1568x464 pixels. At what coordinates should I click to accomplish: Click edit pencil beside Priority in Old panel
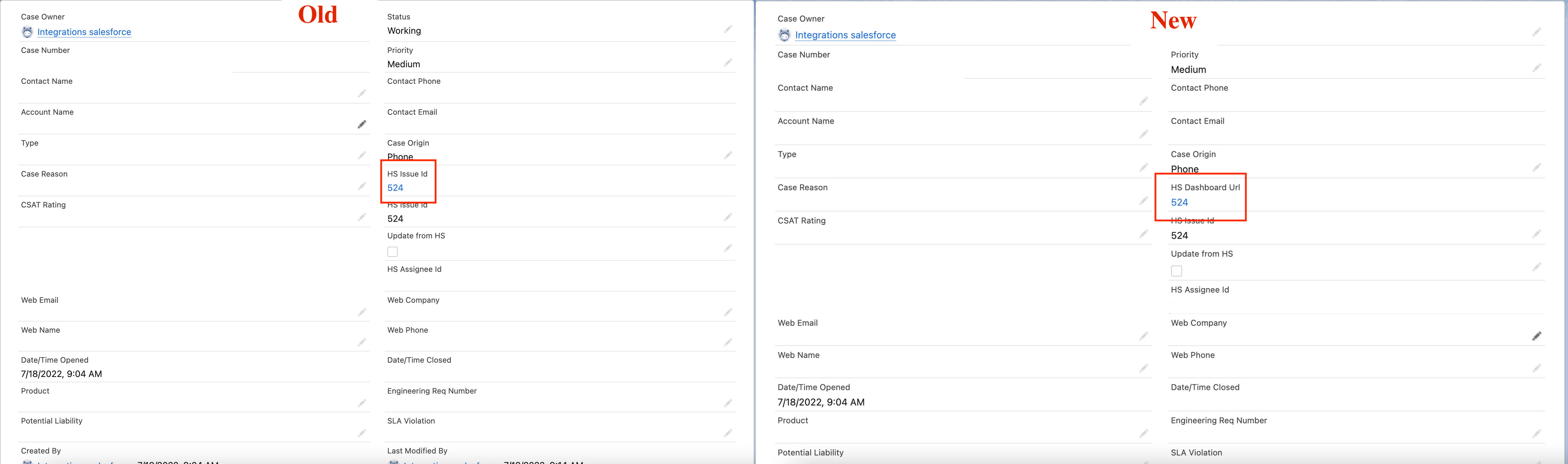[x=727, y=63]
